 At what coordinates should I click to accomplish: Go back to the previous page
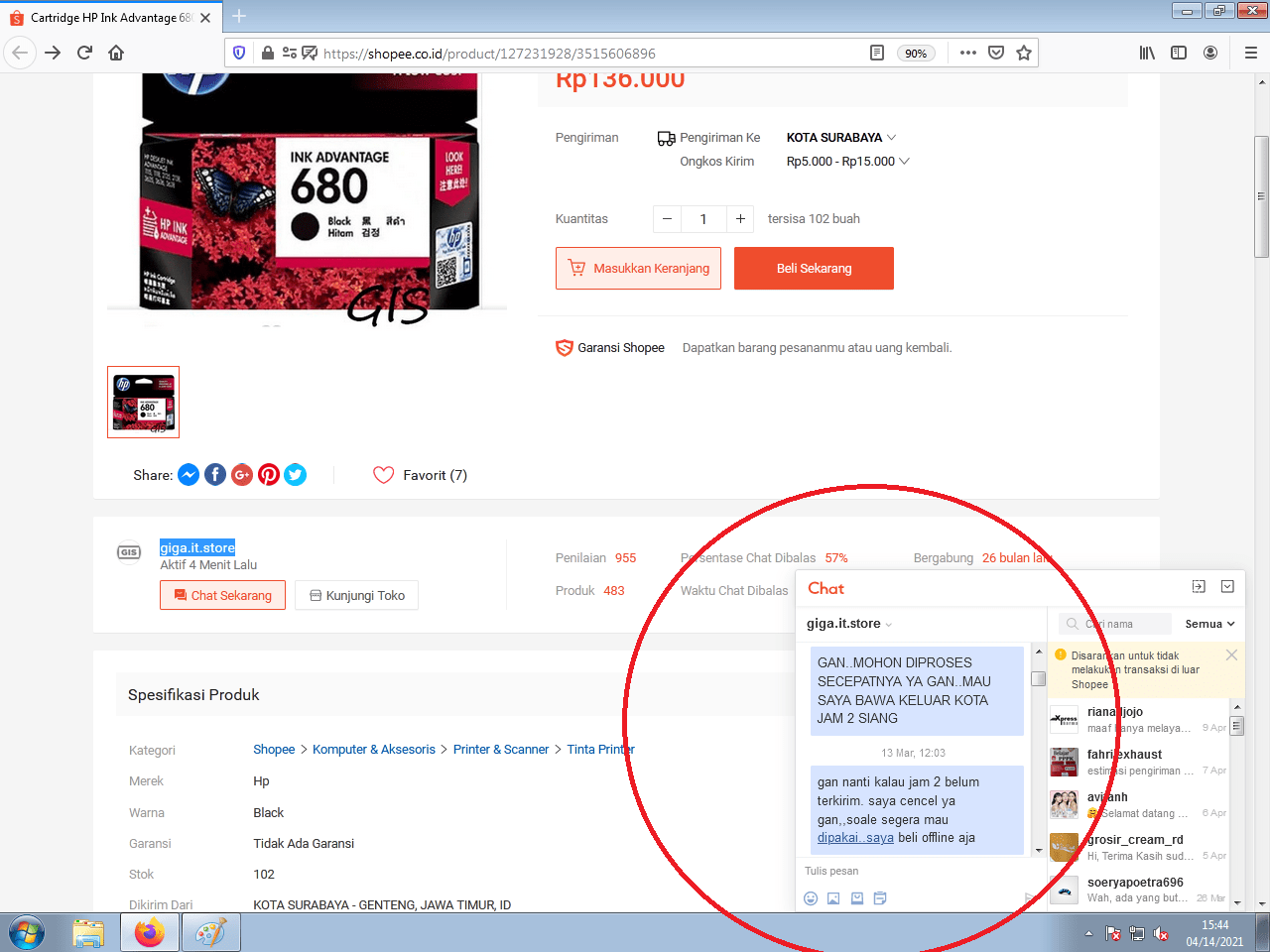(21, 53)
